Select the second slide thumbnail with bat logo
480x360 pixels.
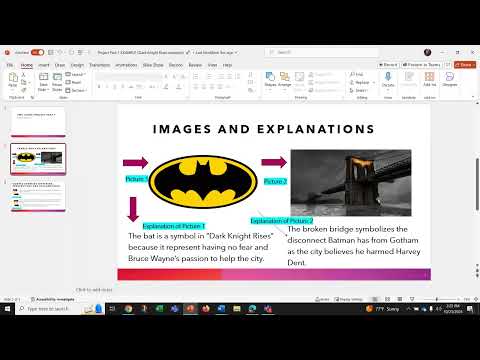38,159
